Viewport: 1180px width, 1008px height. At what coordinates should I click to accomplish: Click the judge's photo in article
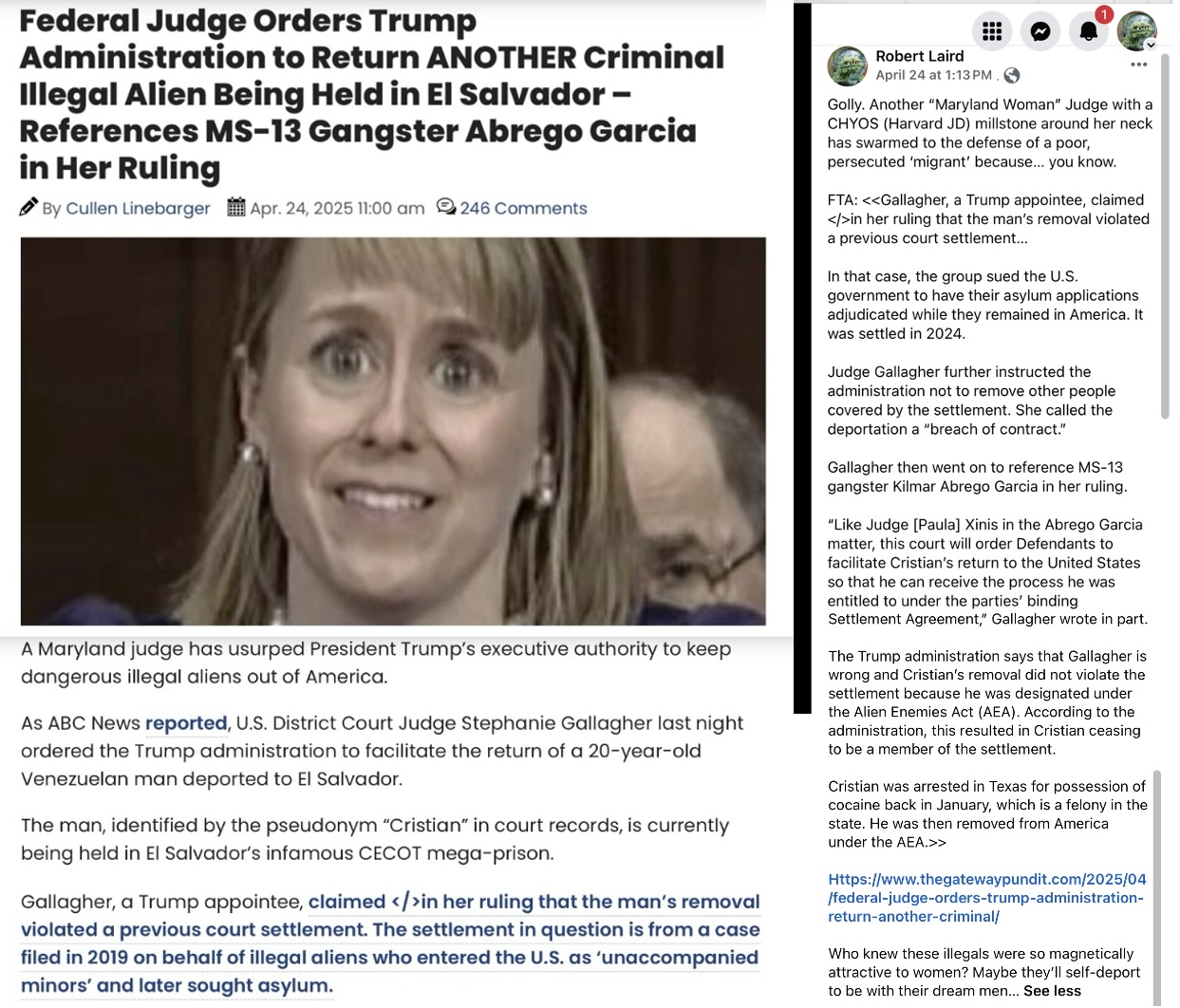pos(393,431)
